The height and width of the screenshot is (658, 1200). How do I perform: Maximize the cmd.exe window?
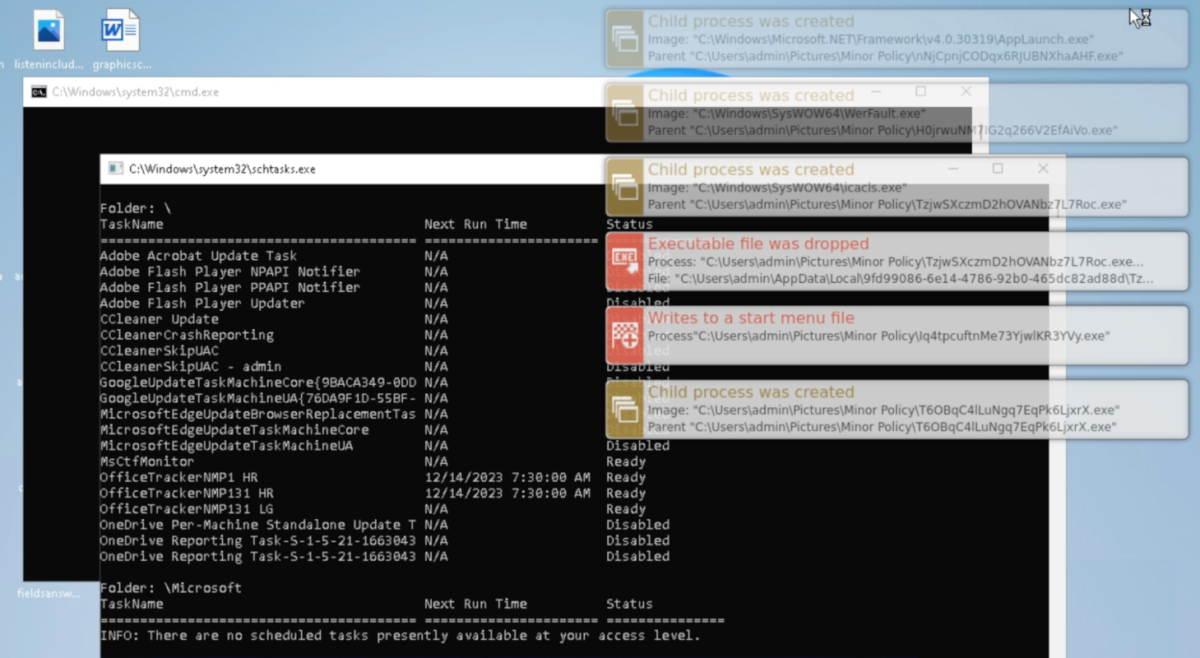[x=921, y=91]
